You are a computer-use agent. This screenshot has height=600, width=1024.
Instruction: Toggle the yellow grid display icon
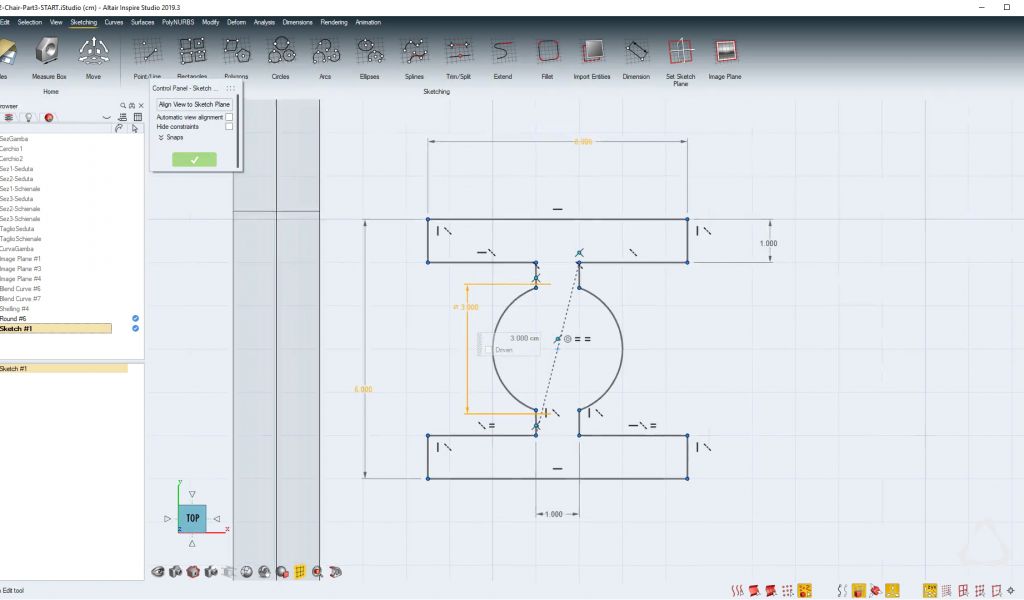[300, 572]
